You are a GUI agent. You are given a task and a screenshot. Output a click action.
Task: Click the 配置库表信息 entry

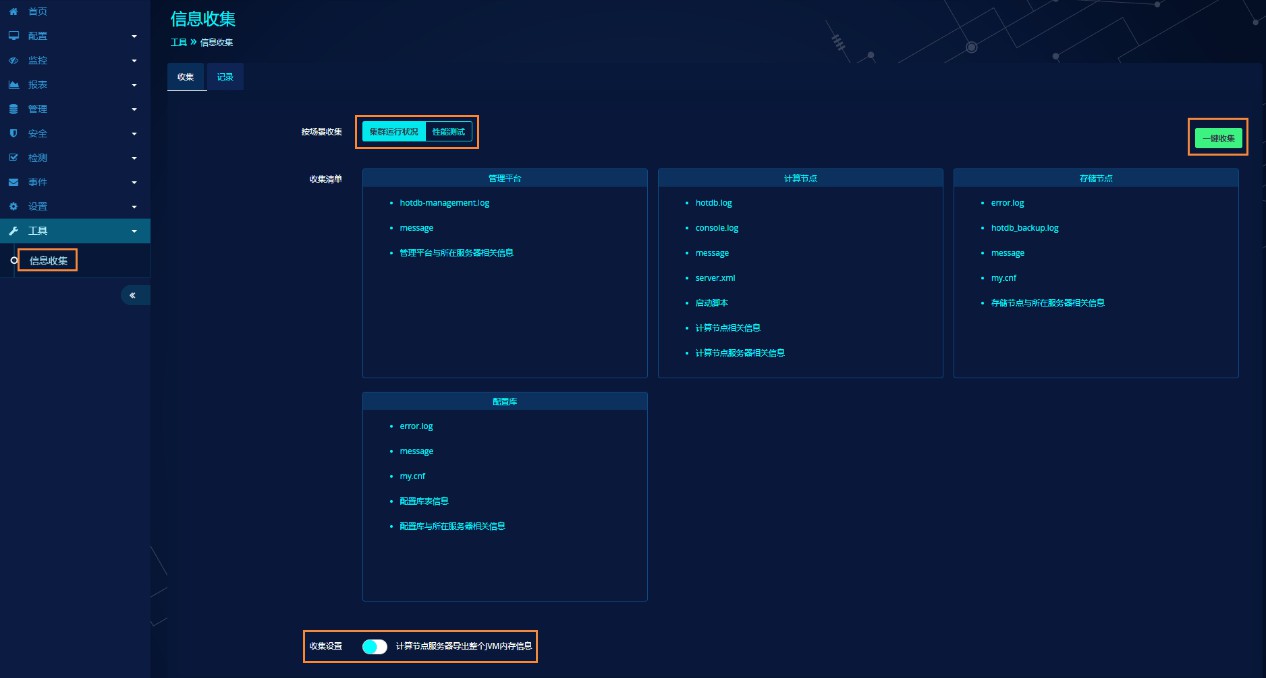click(x=425, y=501)
